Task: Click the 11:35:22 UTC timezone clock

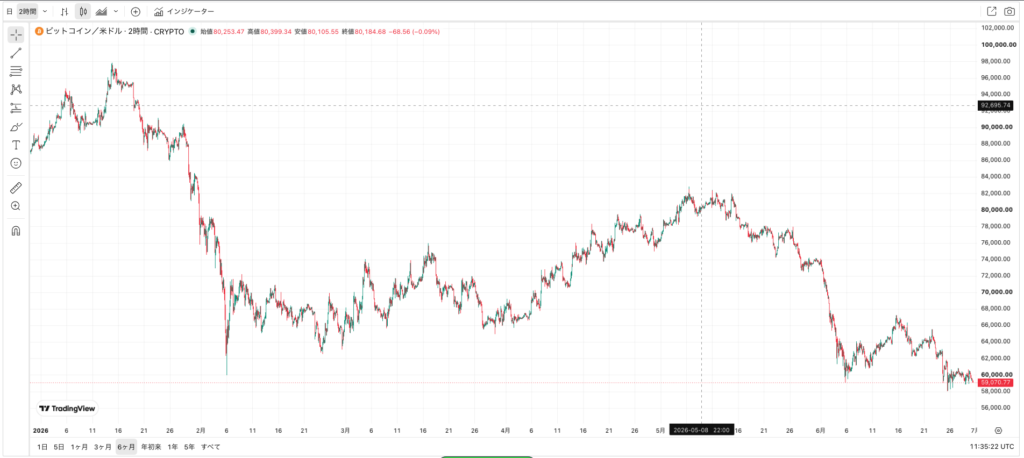Action: pyautogui.click(x=991, y=447)
